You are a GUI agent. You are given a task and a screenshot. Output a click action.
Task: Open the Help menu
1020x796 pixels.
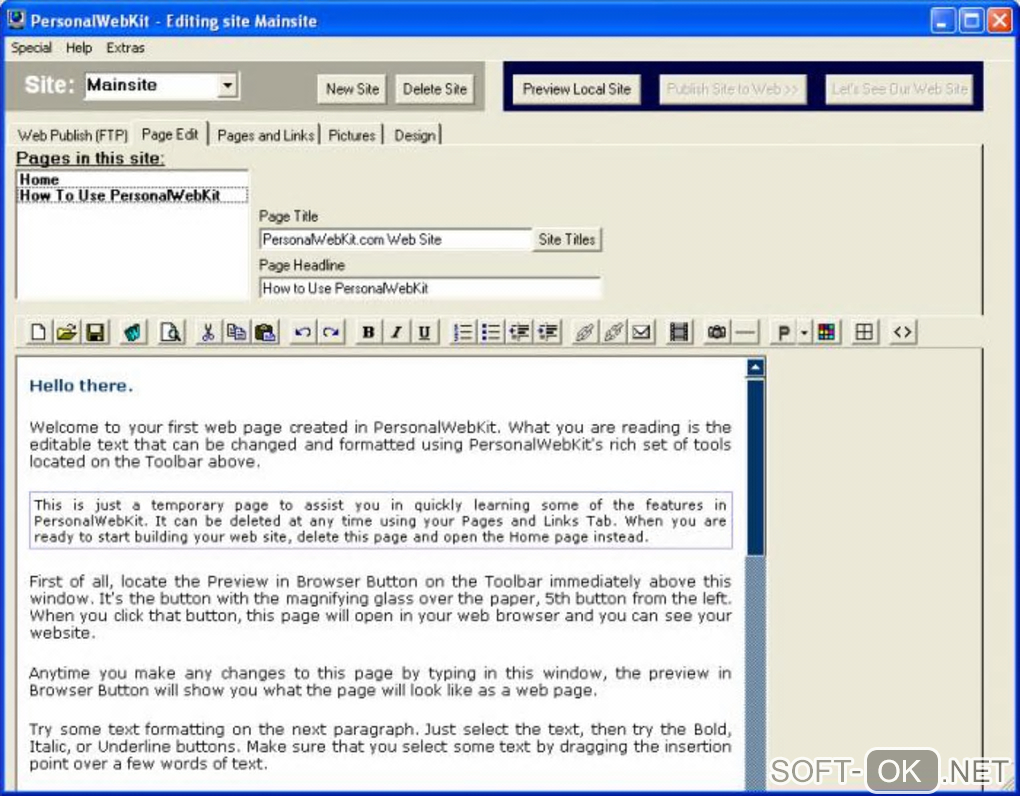[79, 48]
